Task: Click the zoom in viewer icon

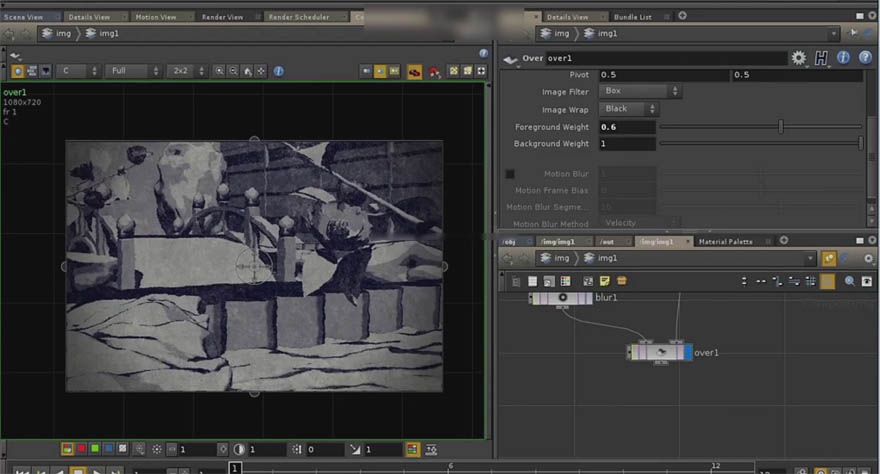Action: 219,71
